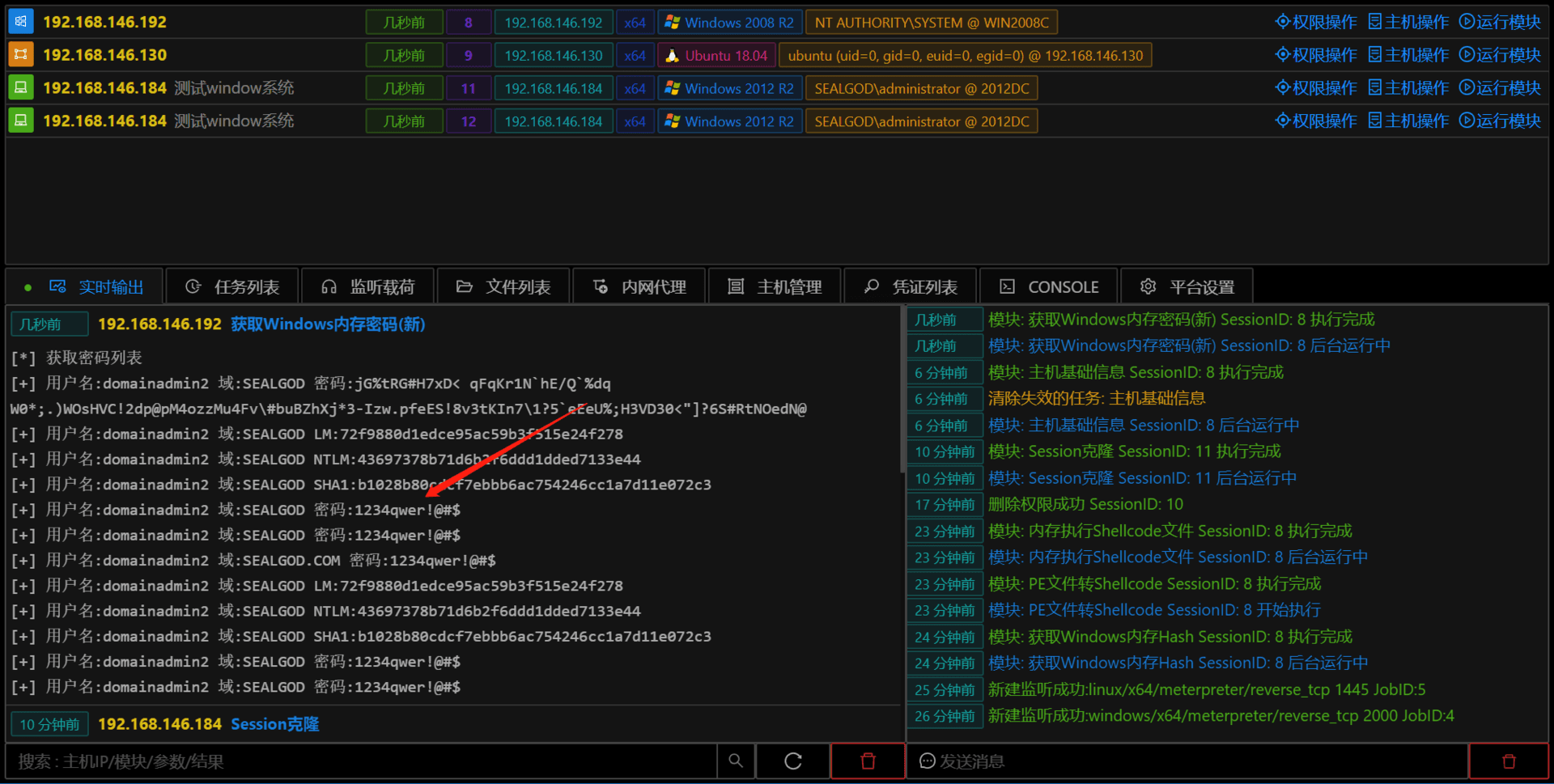The height and width of the screenshot is (784, 1554).
Task: Switch to the 内网代理 tab
Action: click(x=639, y=286)
